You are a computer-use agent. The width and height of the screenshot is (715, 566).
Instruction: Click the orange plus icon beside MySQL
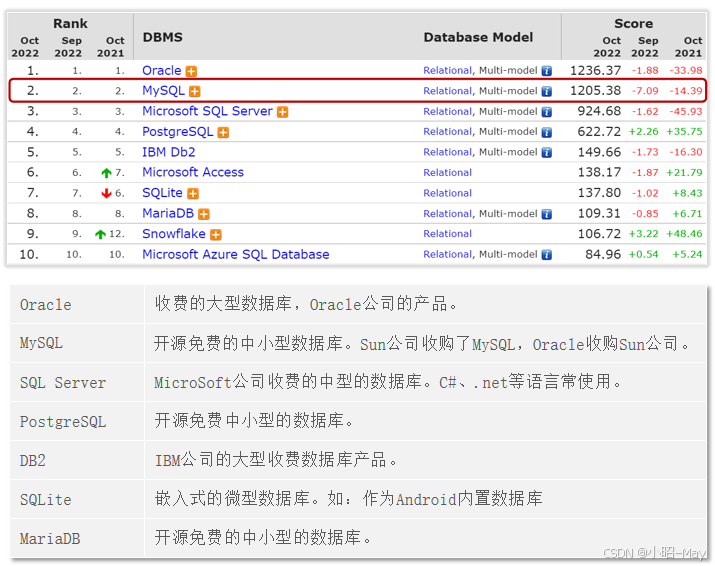[x=195, y=92]
